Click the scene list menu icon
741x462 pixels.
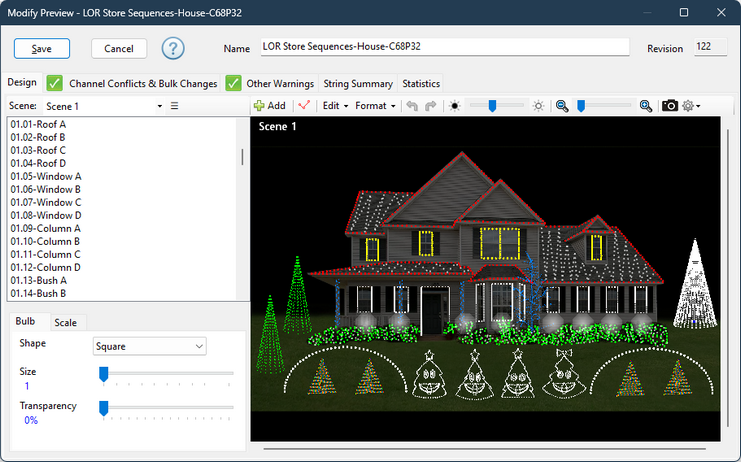(x=174, y=106)
